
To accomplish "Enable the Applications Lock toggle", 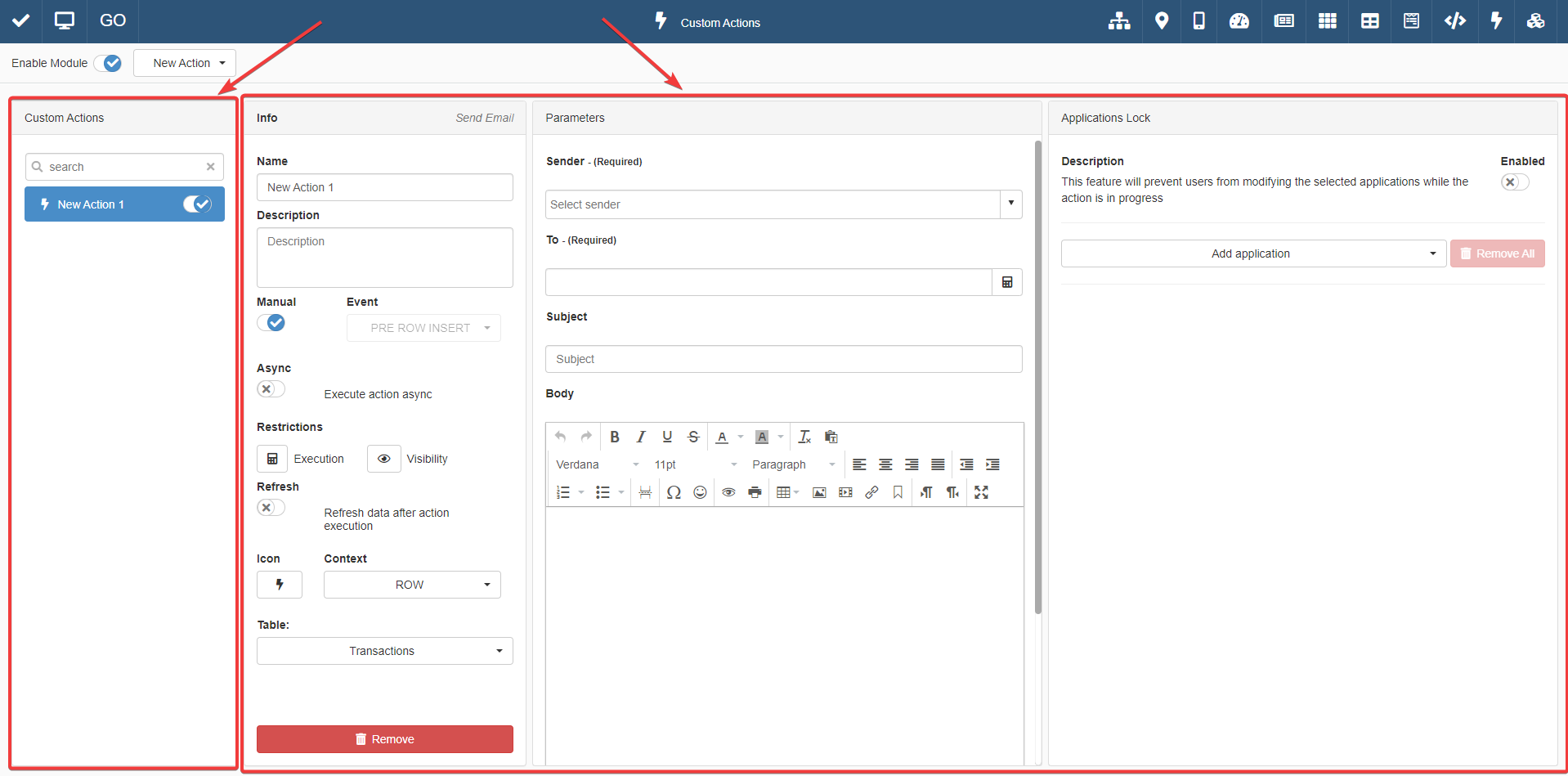I will (x=1514, y=182).
